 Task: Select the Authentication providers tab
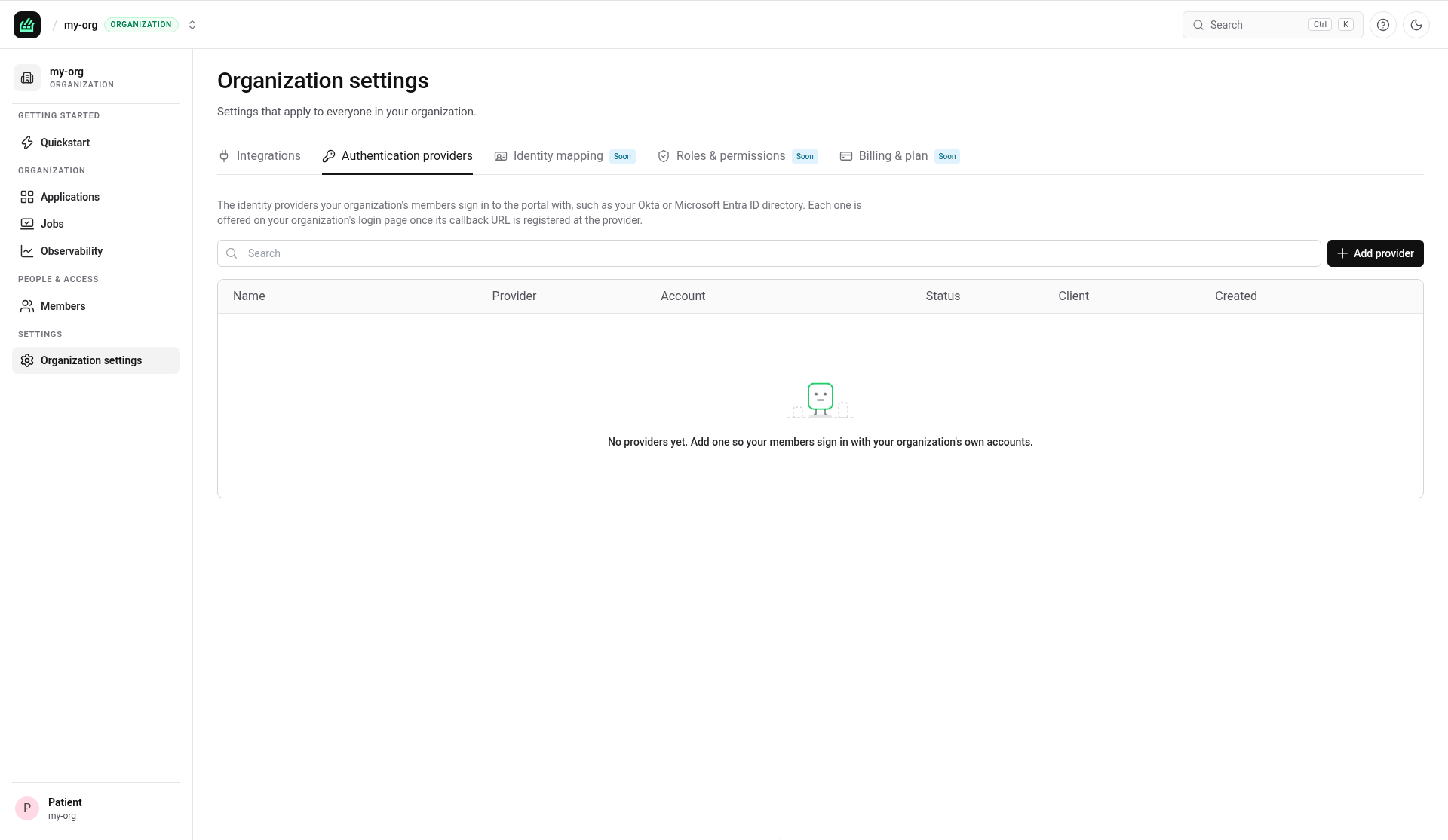click(397, 156)
